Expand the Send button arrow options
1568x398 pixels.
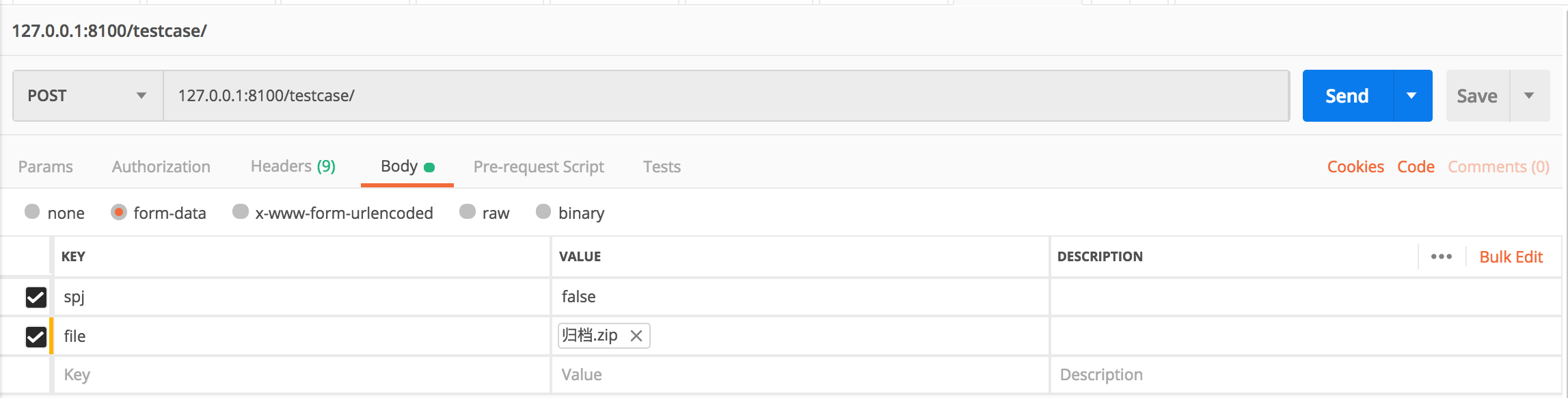coord(1412,96)
